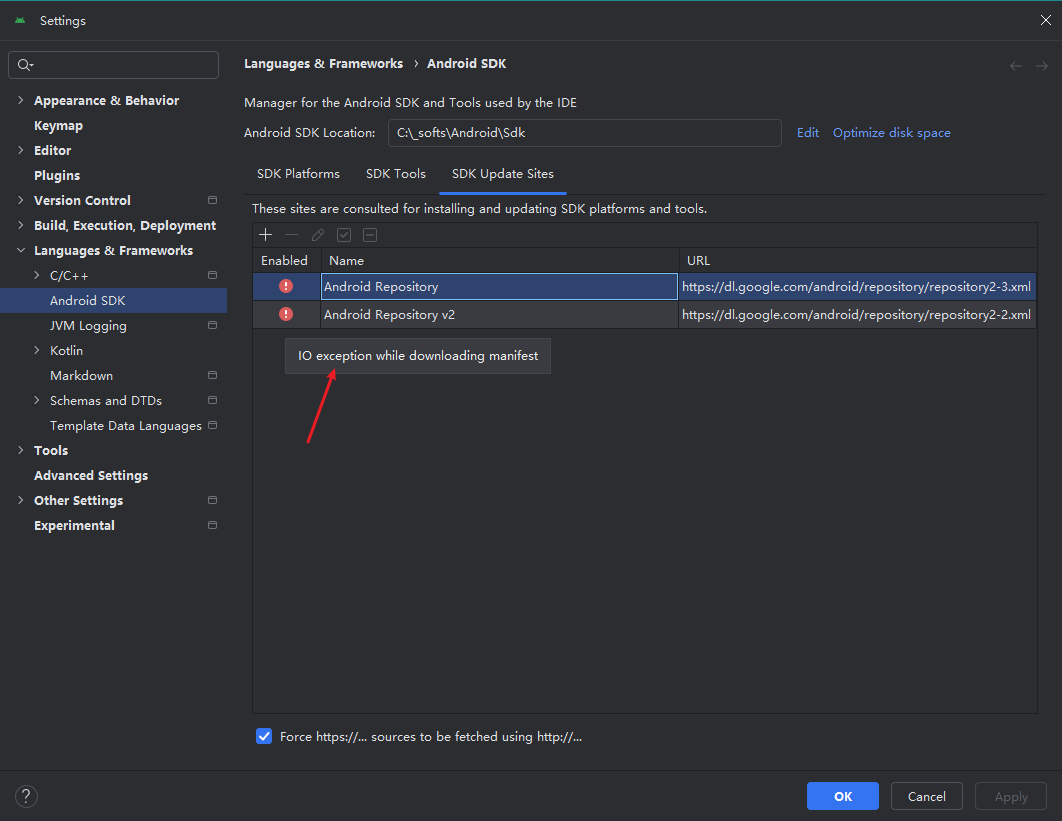Click the error icon for Android Repository v2
The width and height of the screenshot is (1062, 821).
pos(286,314)
